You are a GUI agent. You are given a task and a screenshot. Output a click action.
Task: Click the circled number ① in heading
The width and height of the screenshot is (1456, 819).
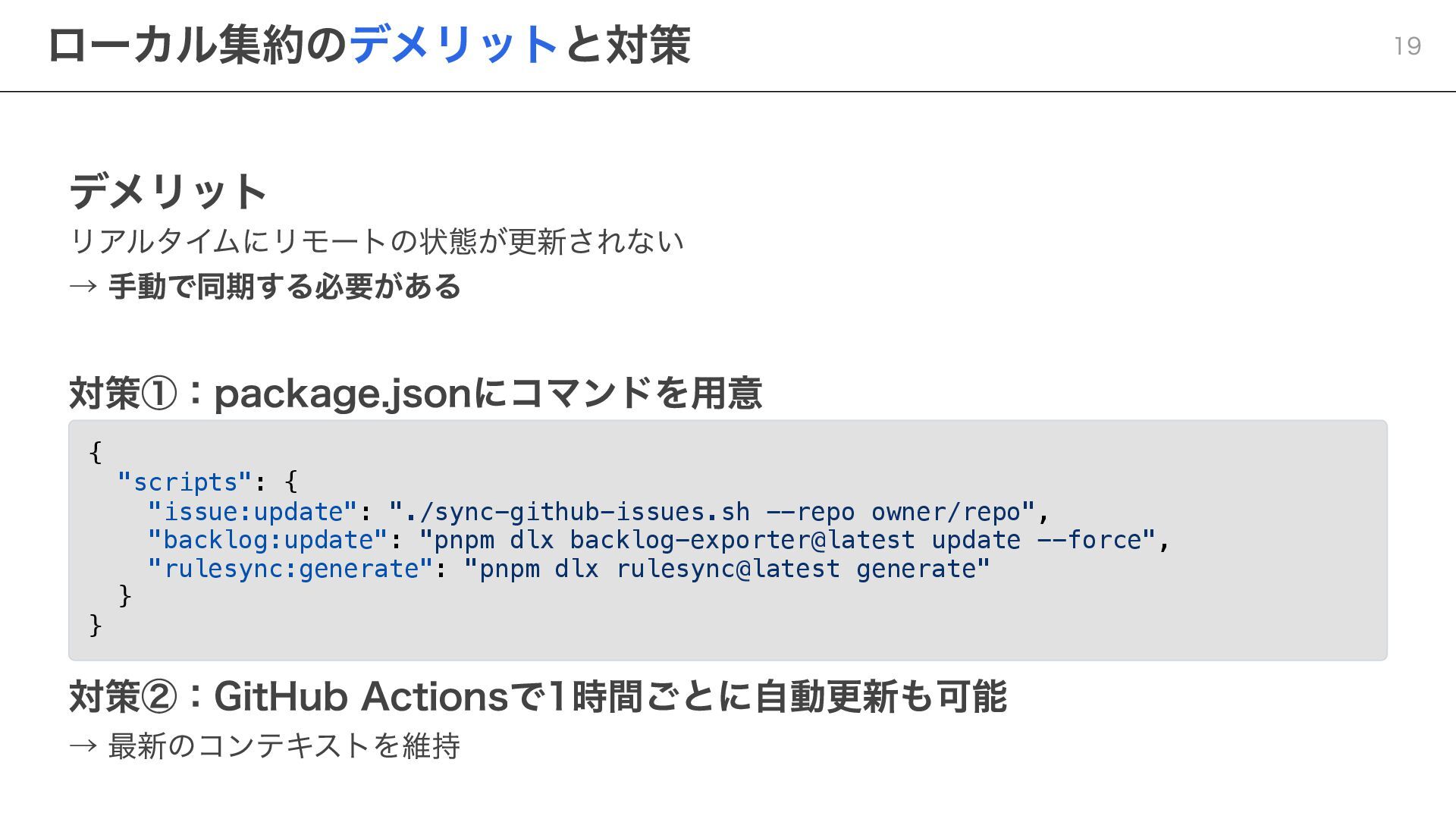click(159, 394)
